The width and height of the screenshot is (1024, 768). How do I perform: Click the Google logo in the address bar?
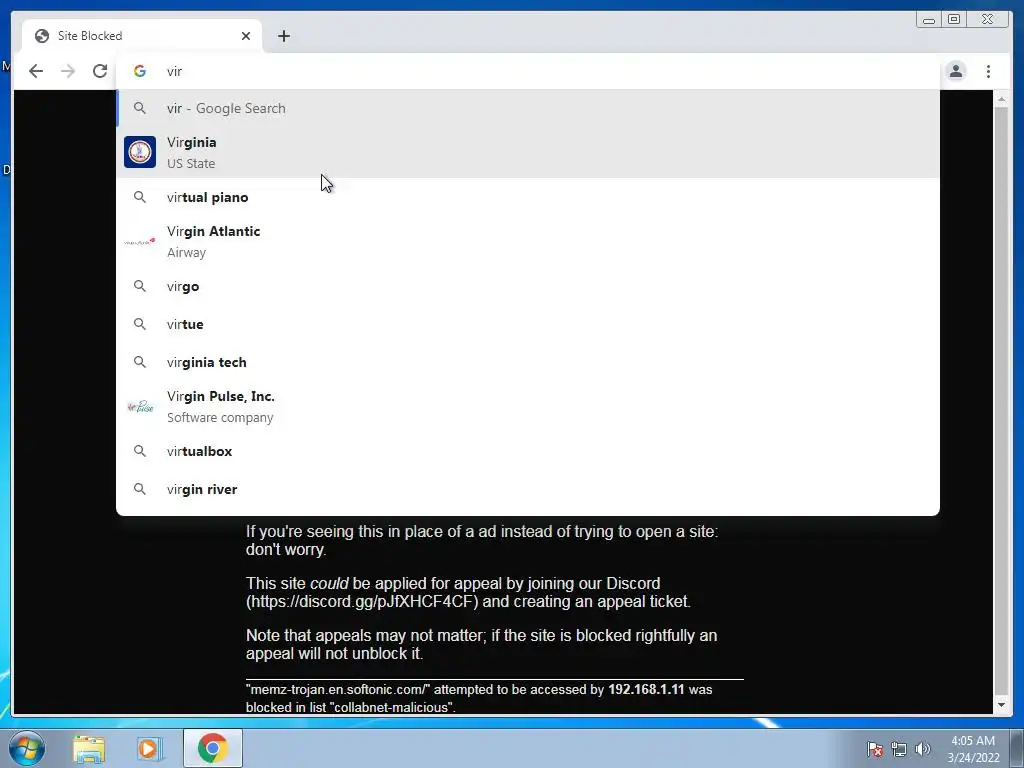pyautogui.click(x=140, y=71)
